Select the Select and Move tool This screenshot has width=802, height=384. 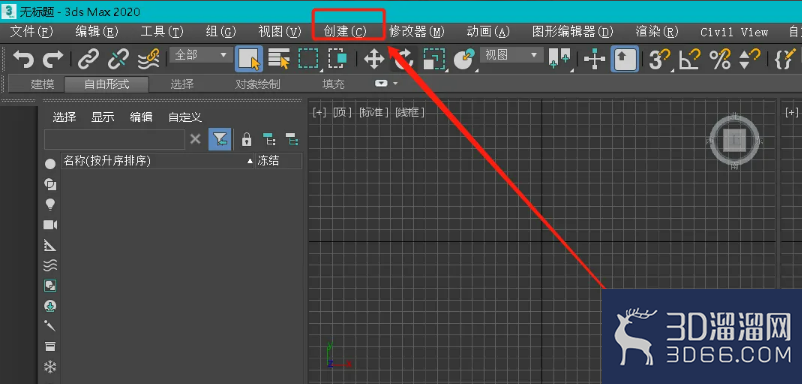[x=374, y=59]
